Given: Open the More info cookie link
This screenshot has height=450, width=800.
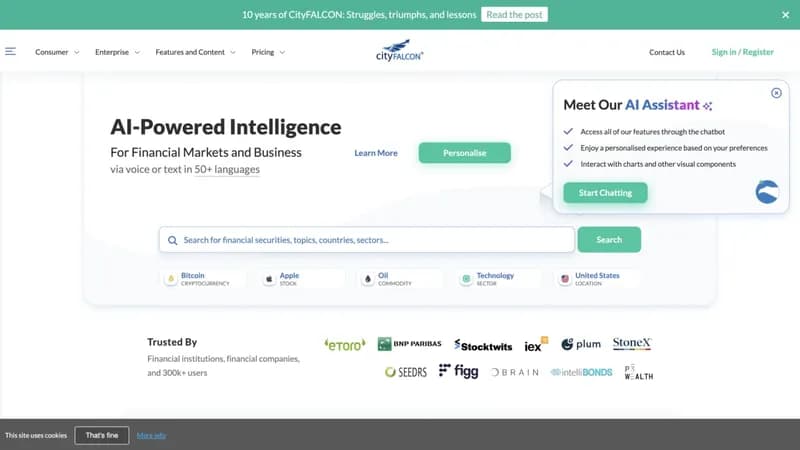Looking at the screenshot, I should coord(152,436).
